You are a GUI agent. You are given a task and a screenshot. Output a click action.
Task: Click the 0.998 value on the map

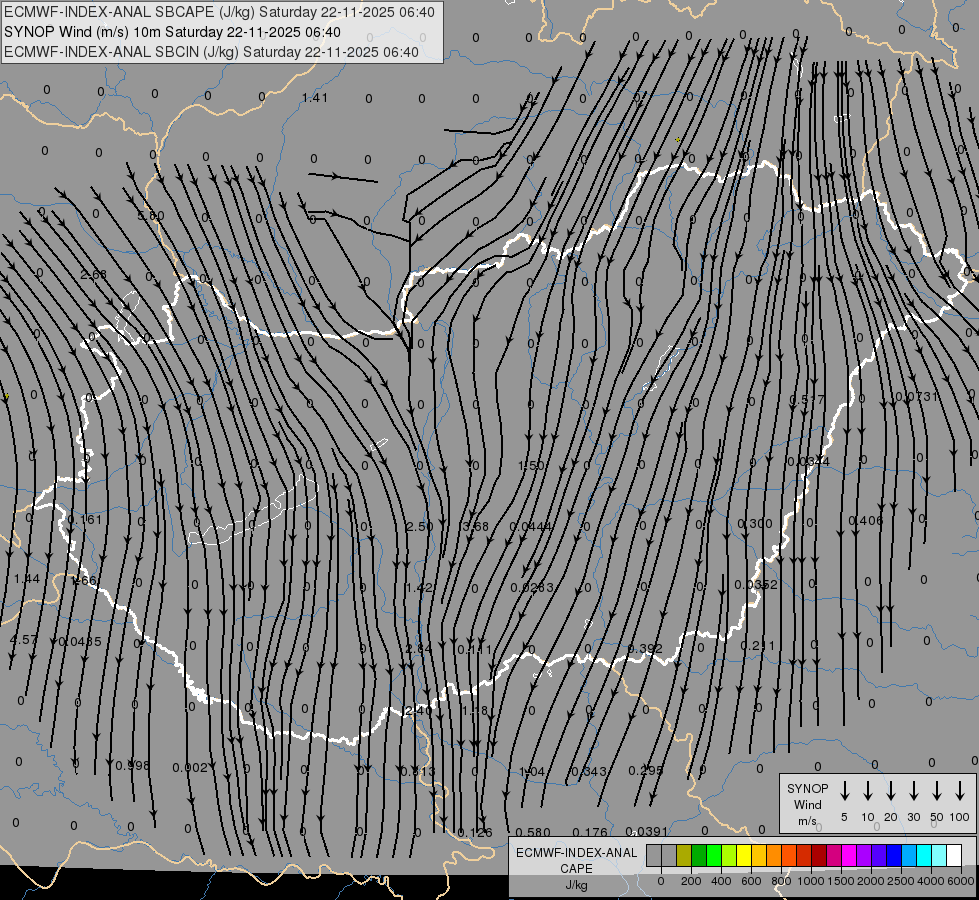point(132,765)
